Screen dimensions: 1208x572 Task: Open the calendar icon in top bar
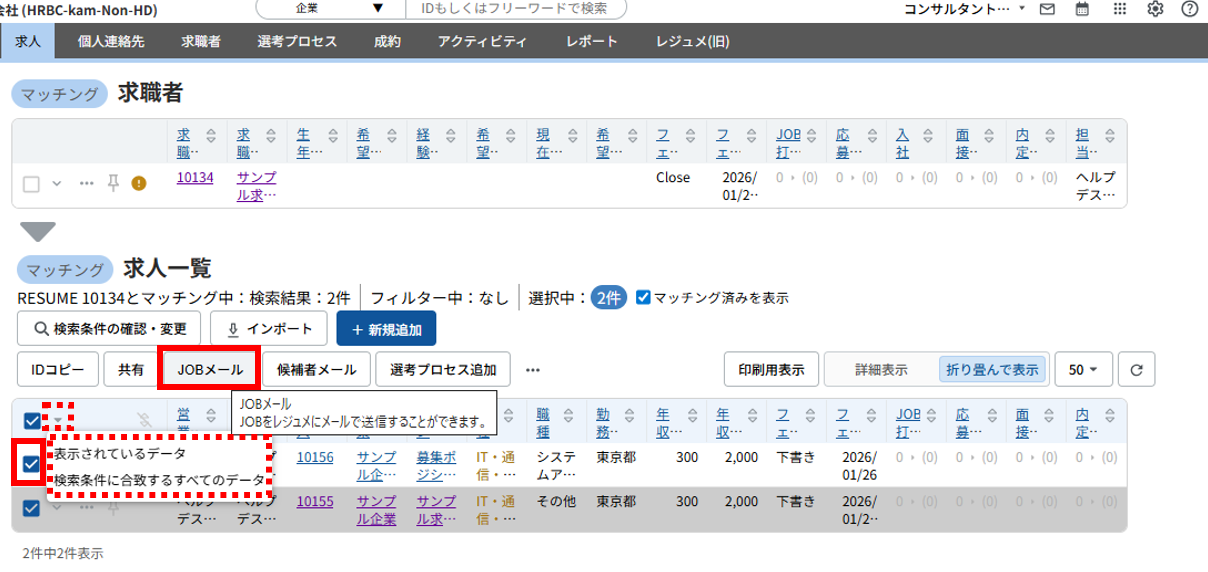1082,9
